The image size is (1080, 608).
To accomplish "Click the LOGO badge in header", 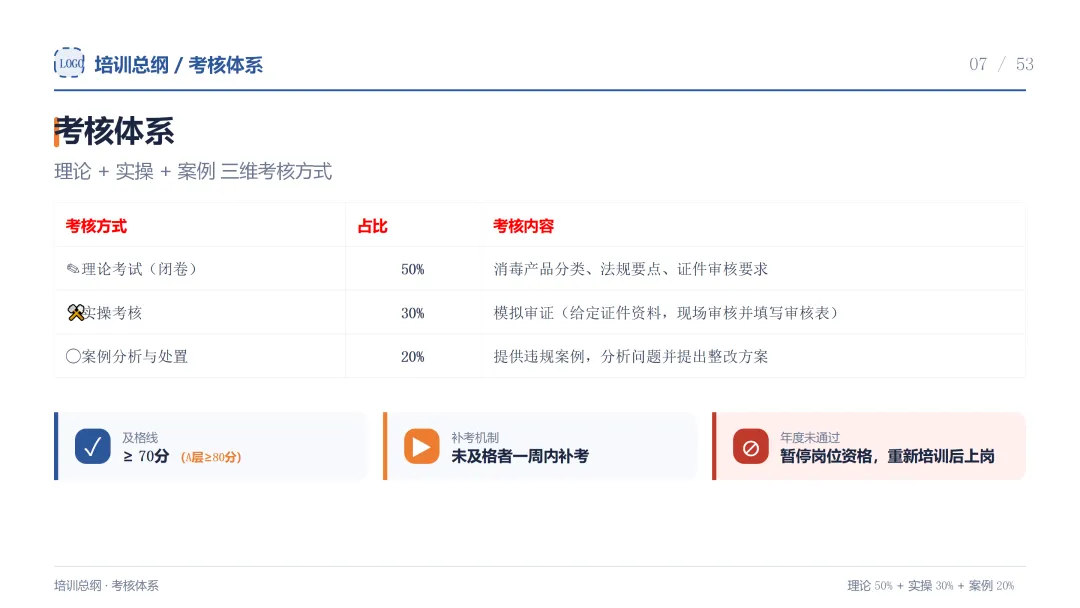I will tap(69, 63).
